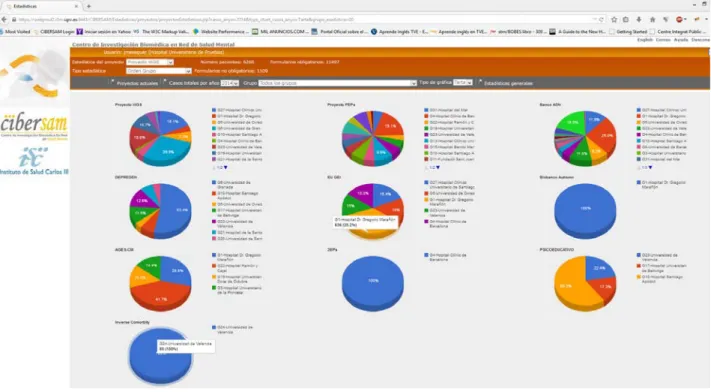Viewport: 711px width, 392px height.
Task: Click the red adblock icon in toolbar
Action: coord(680,20)
